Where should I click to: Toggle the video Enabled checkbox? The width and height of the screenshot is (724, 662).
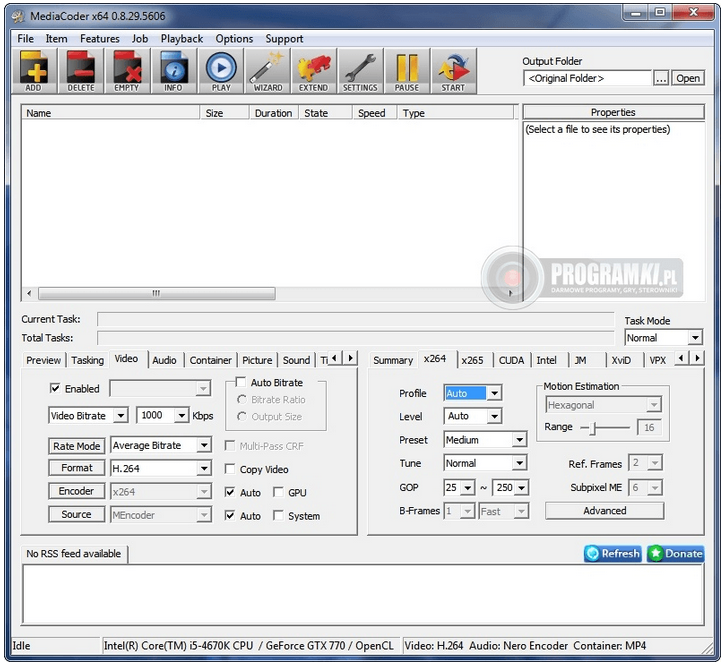click(x=54, y=388)
